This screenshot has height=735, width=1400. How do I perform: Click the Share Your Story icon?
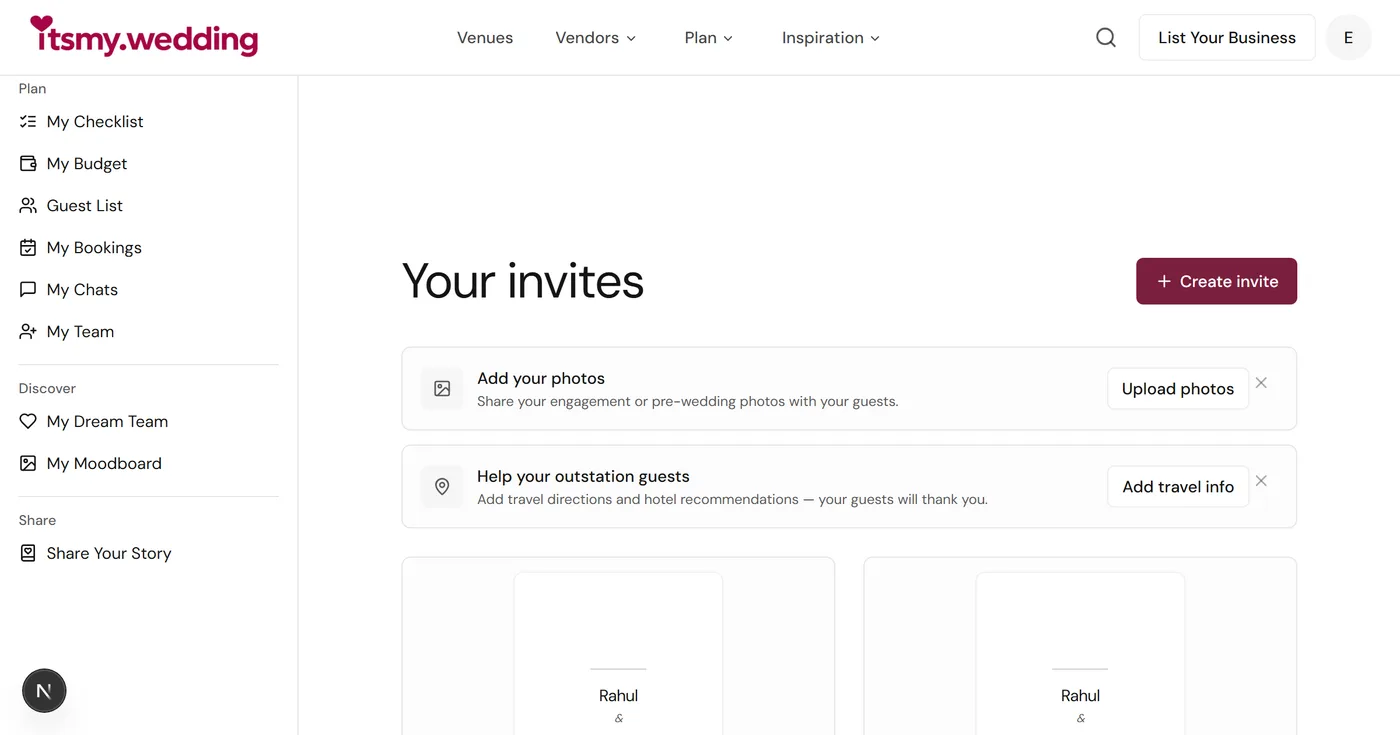pyautogui.click(x=28, y=554)
